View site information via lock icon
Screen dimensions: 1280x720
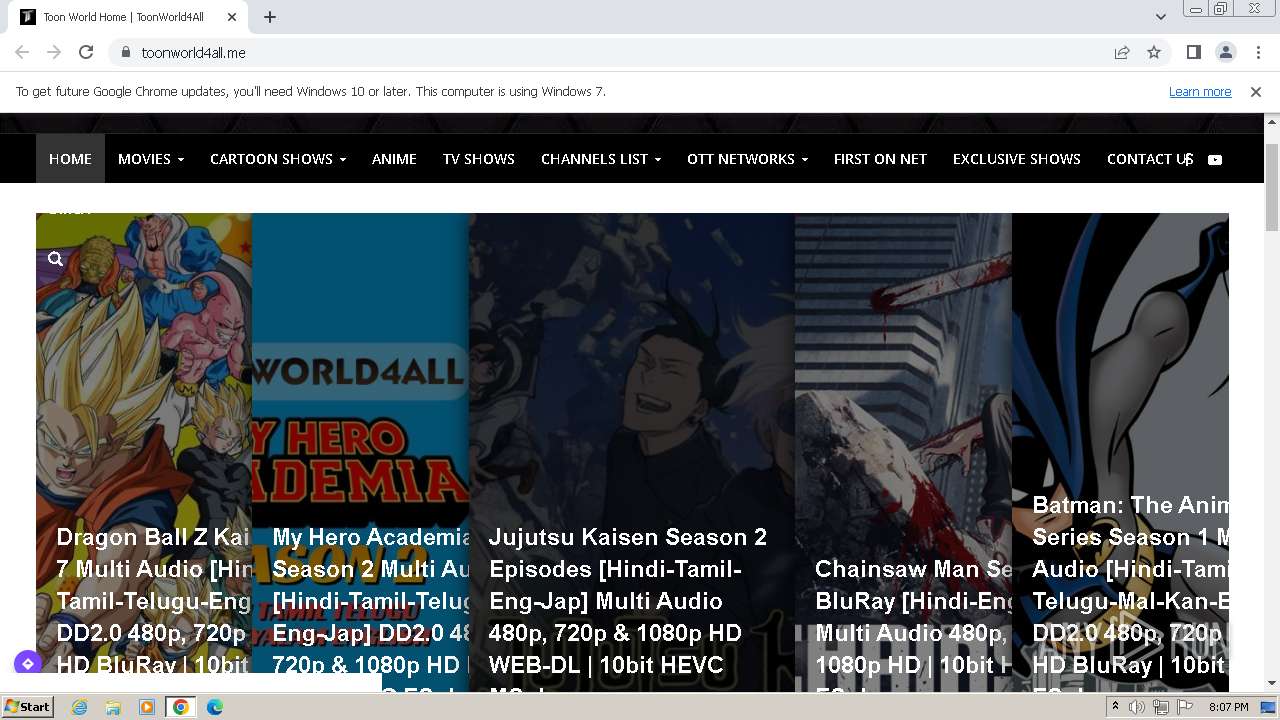pos(126,52)
